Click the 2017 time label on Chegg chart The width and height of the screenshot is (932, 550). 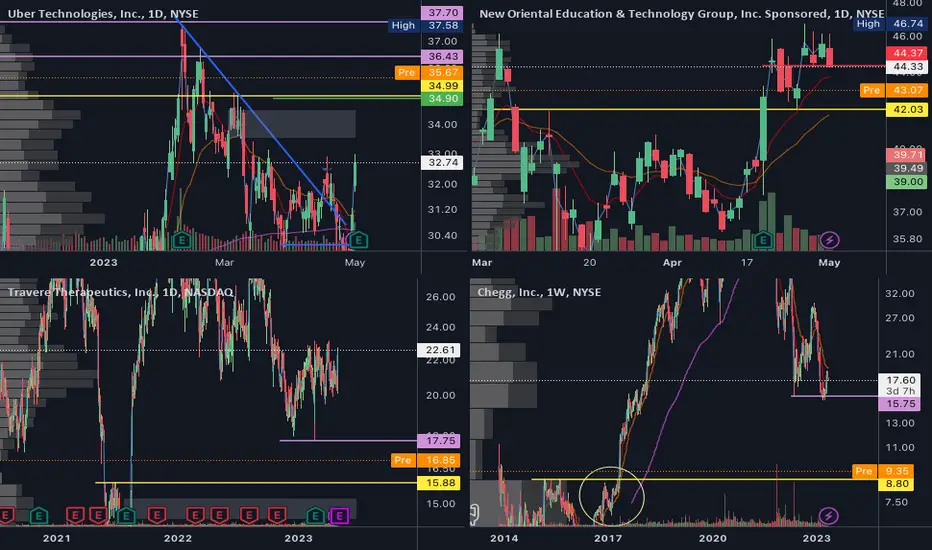608,538
